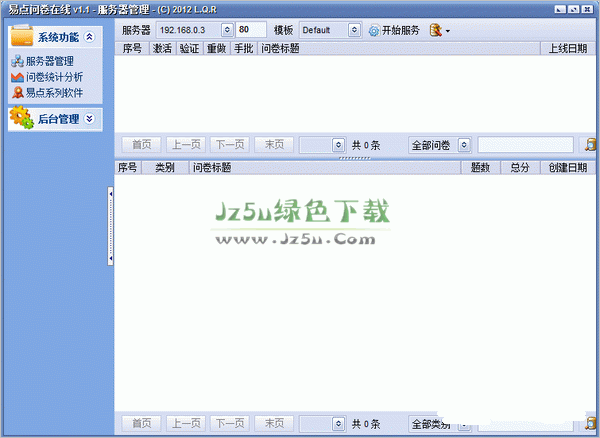Start the server with 开始服务

tap(394, 30)
